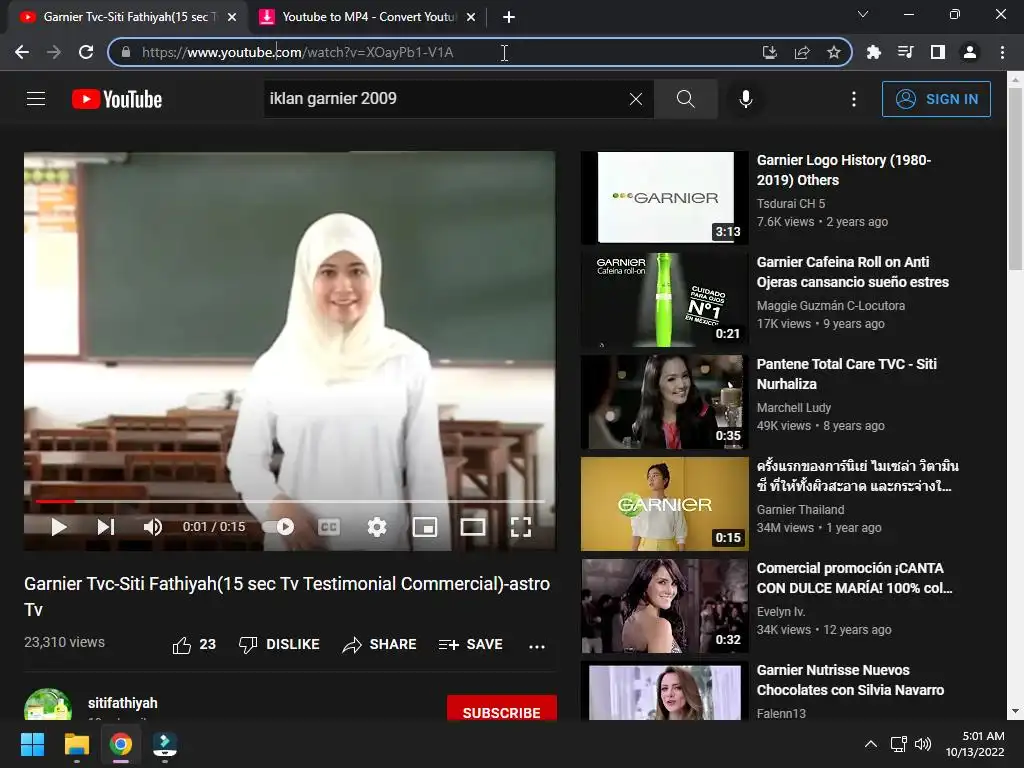Click the SHARE button
Viewport: 1024px width, 768px height.
(379, 645)
